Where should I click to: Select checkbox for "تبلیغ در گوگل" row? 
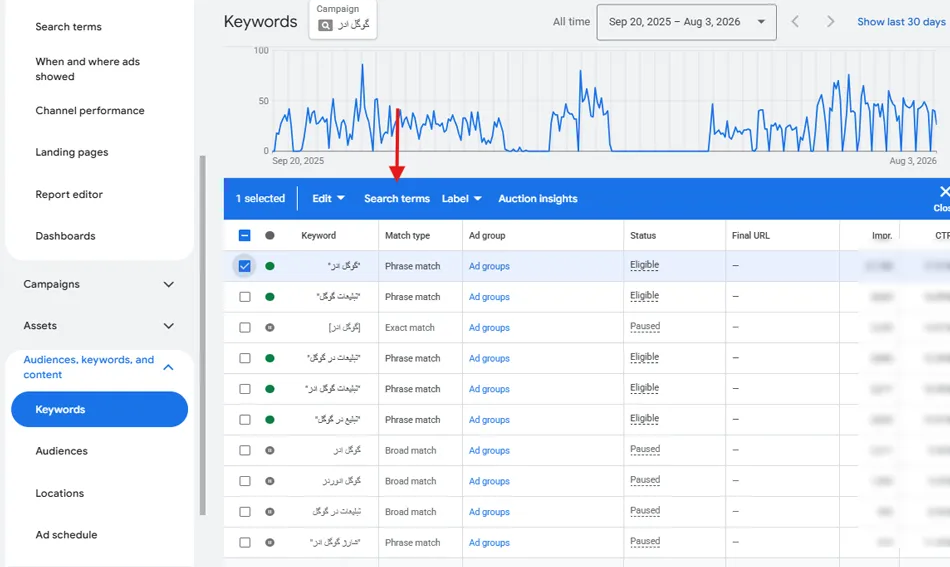[244, 419]
